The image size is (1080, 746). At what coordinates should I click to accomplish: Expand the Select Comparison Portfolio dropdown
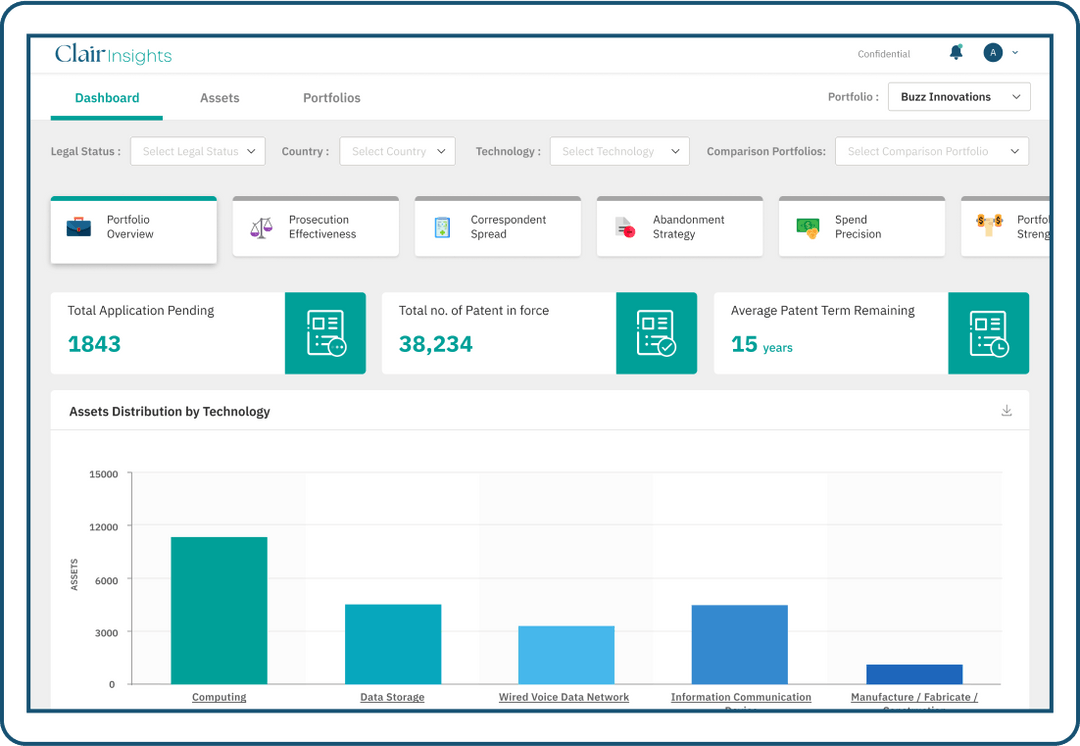tap(931, 152)
